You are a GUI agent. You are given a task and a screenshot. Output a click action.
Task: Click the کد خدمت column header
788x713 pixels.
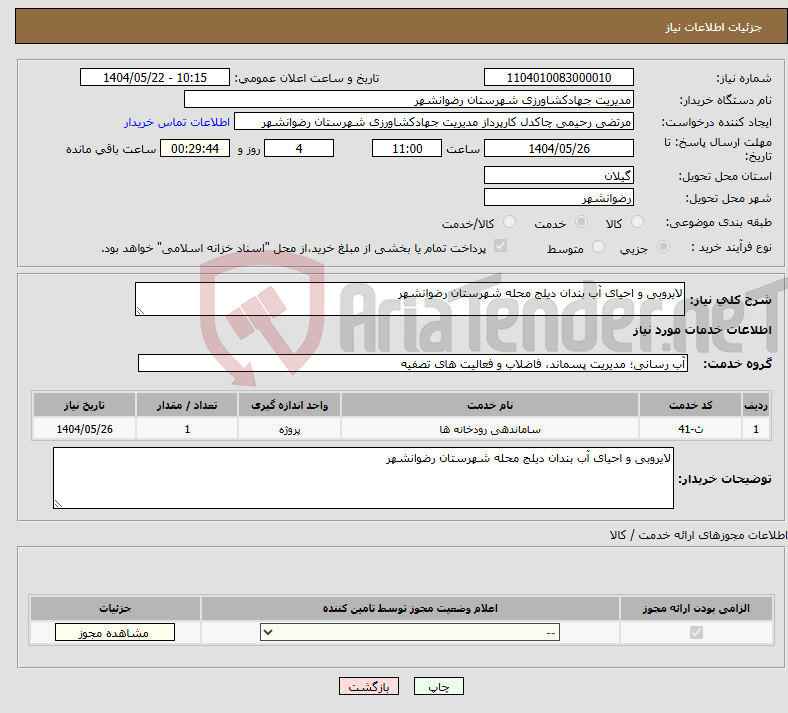click(691, 404)
